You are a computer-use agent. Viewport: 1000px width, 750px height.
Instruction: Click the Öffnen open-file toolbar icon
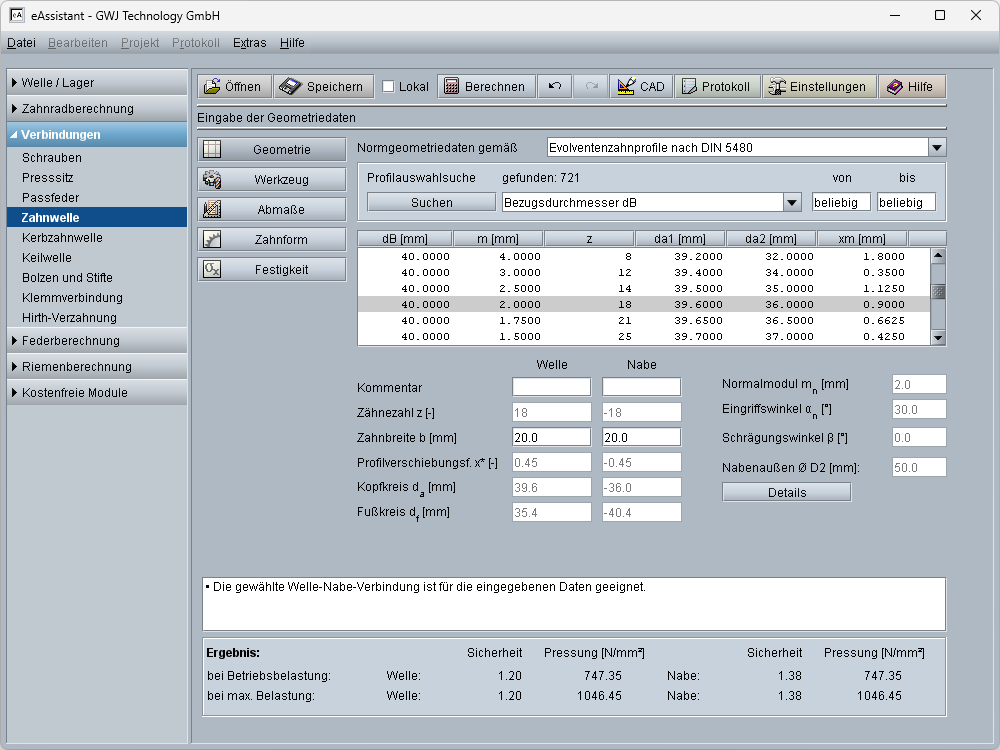tap(212, 87)
